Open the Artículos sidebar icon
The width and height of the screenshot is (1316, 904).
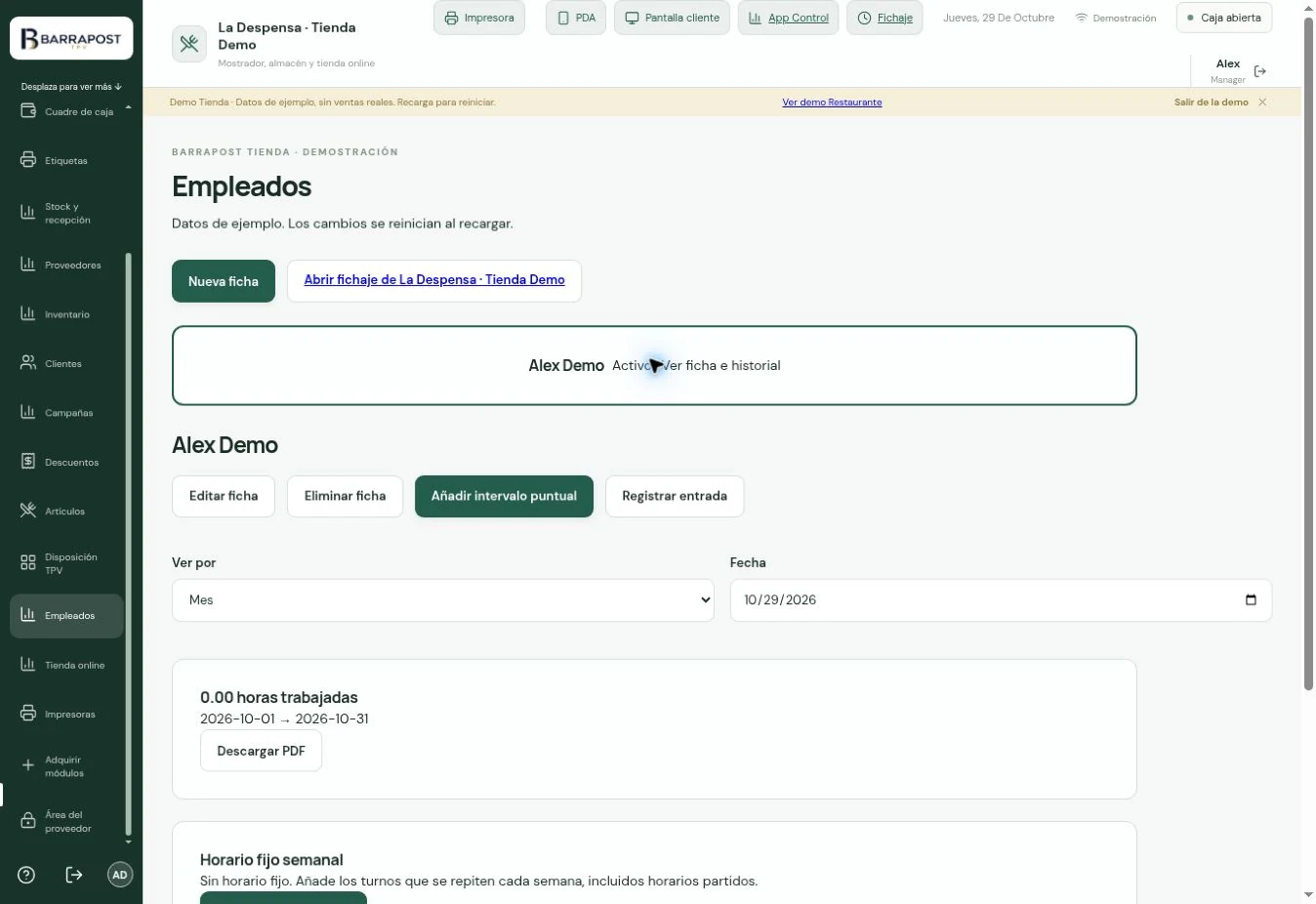point(28,511)
